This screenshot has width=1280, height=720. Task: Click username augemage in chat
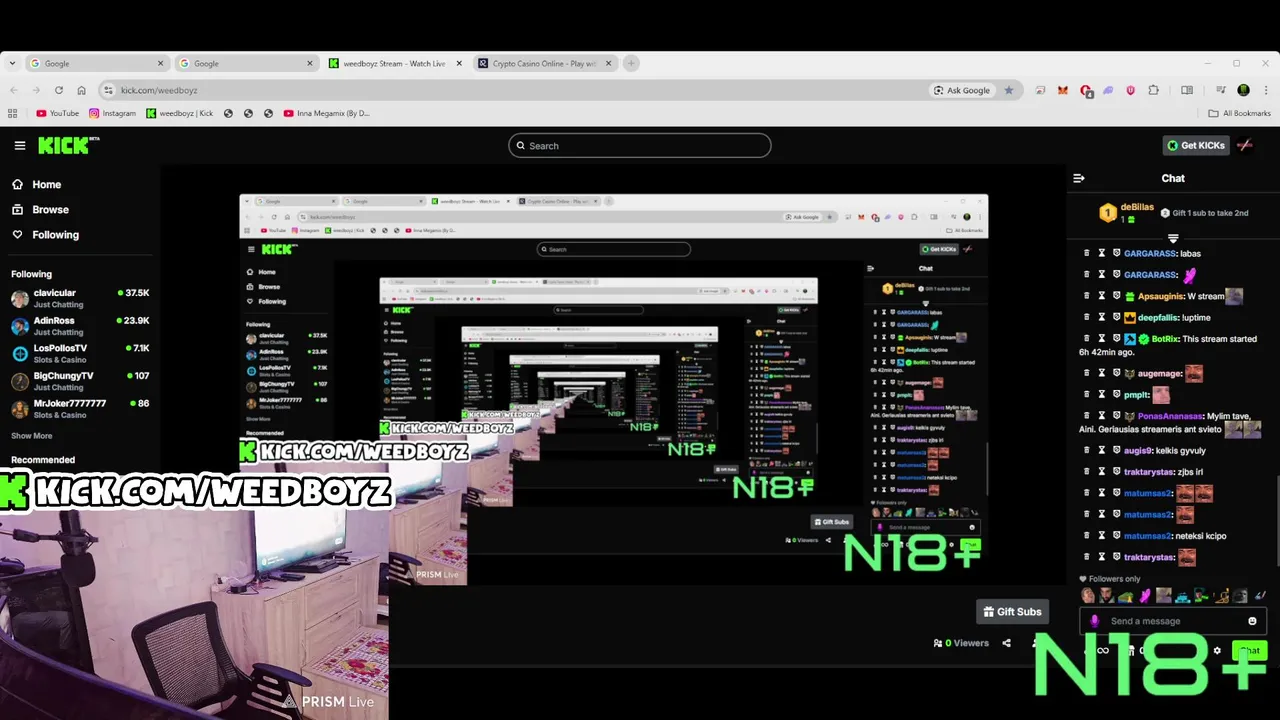[x=1159, y=374]
